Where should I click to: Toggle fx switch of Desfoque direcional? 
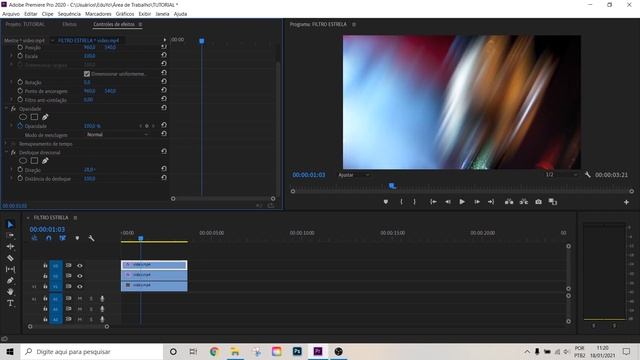13,152
